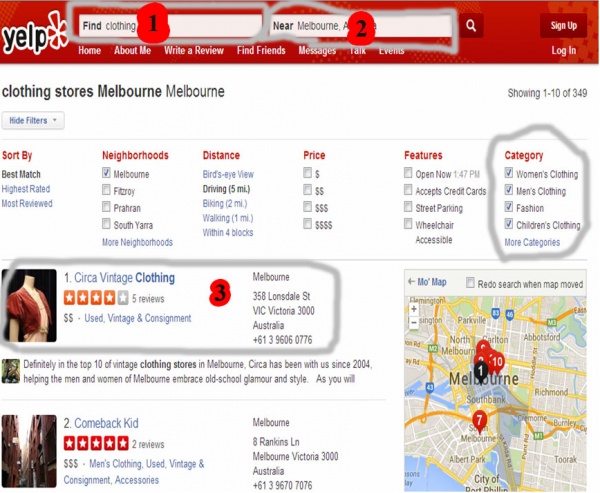This screenshot has width=600, height=493.
Task: Click the magnifier search button
Action: pos(471,26)
